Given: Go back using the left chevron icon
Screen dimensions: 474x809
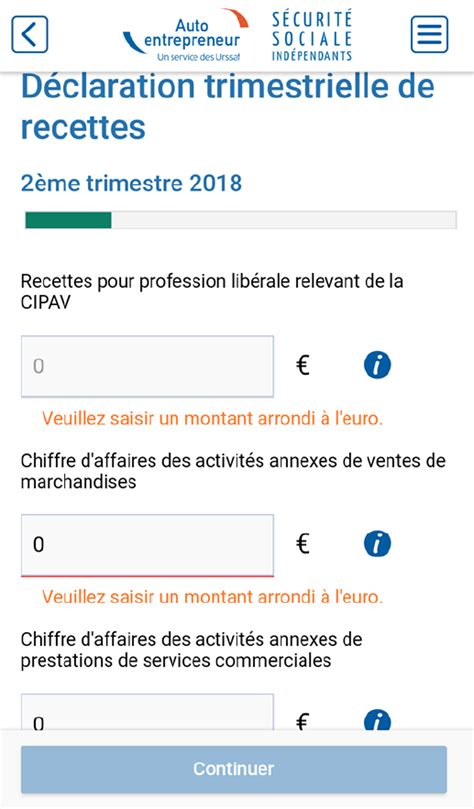Looking at the screenshot, I should 30,35.
